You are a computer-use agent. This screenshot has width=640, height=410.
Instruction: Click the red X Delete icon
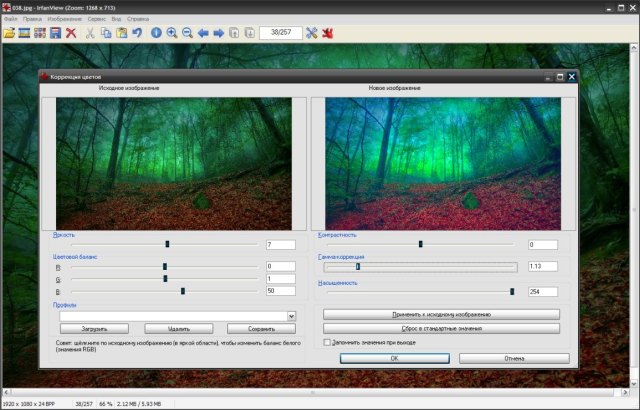click(71, 33)
